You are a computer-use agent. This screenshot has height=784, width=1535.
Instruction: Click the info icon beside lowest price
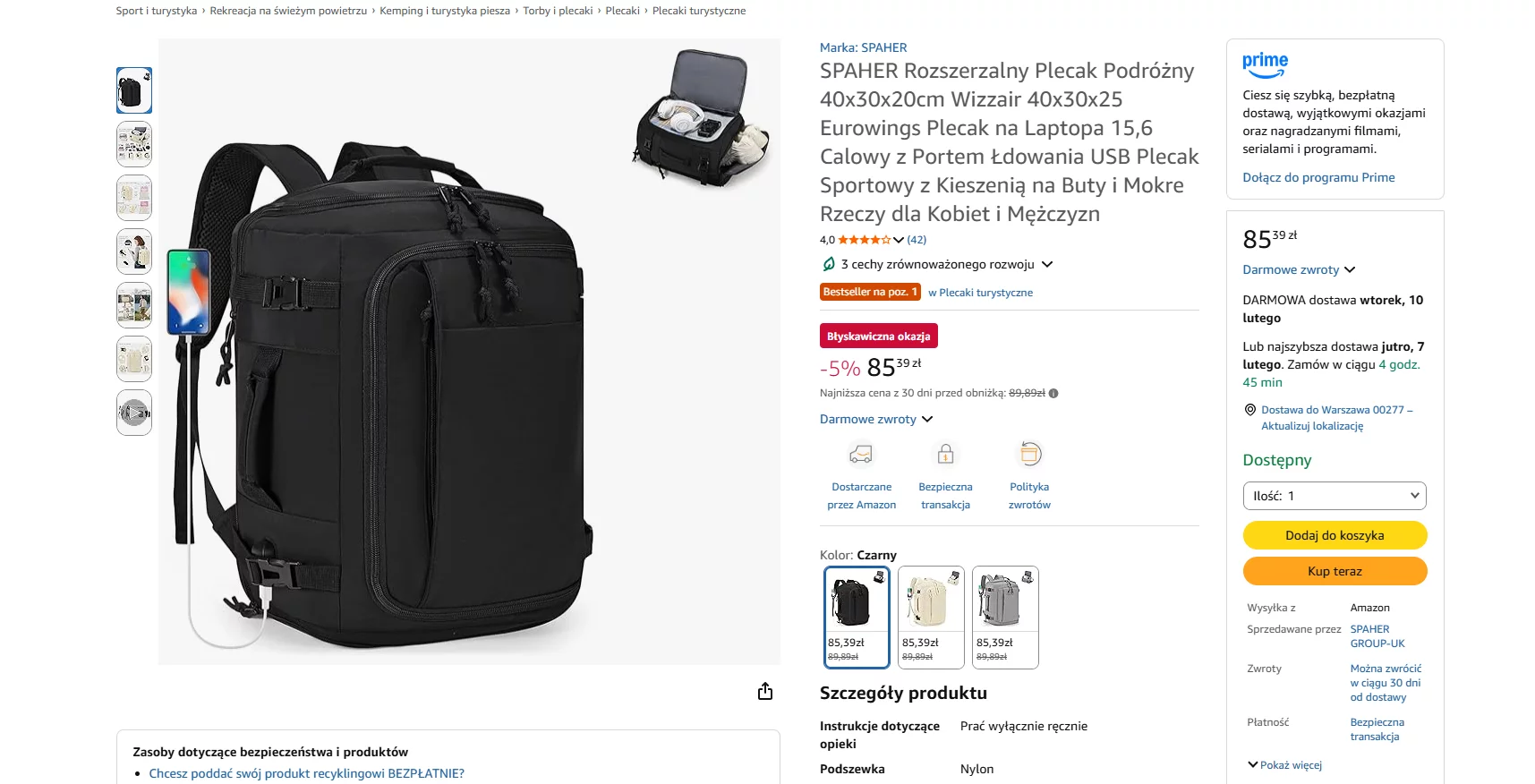pyautogui.click(x=1053, y=393)
